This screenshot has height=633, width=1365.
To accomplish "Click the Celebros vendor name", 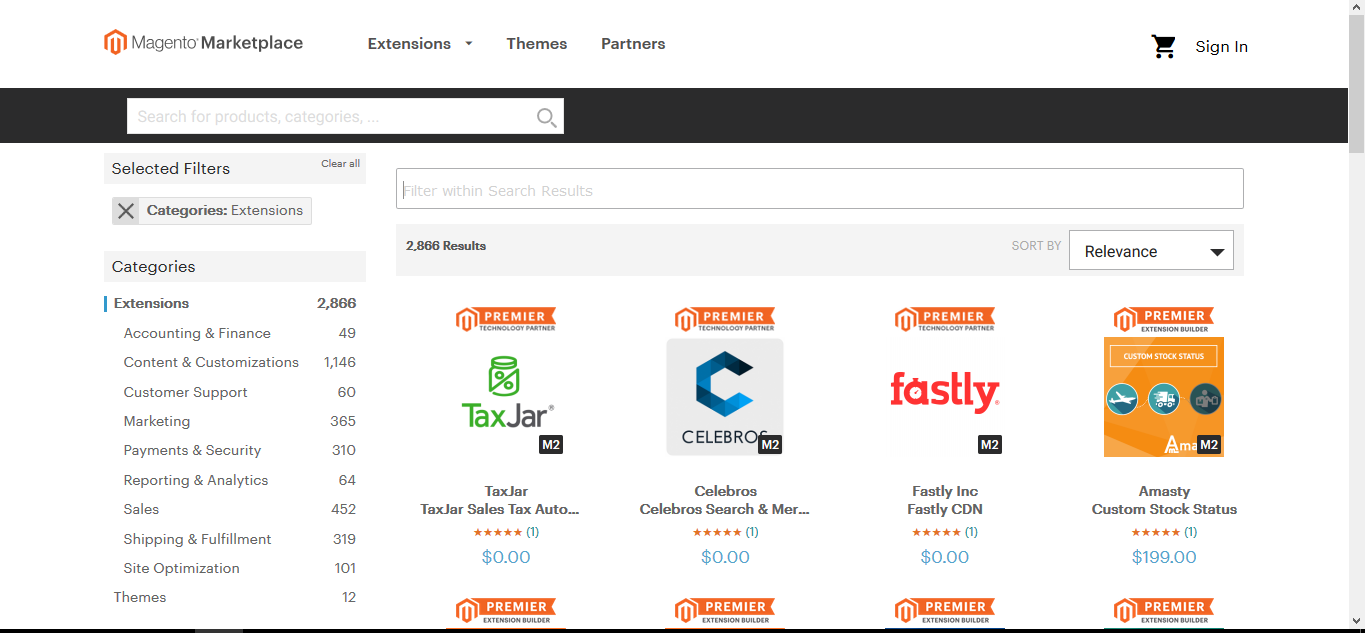I will (x=725, y=491).
